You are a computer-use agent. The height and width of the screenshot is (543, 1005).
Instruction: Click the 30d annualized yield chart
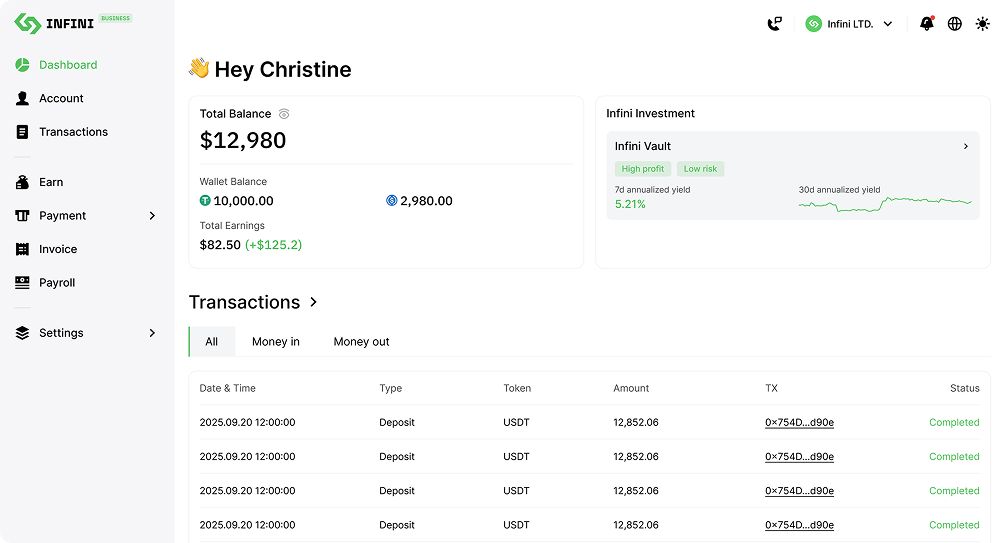pos(884,204)
